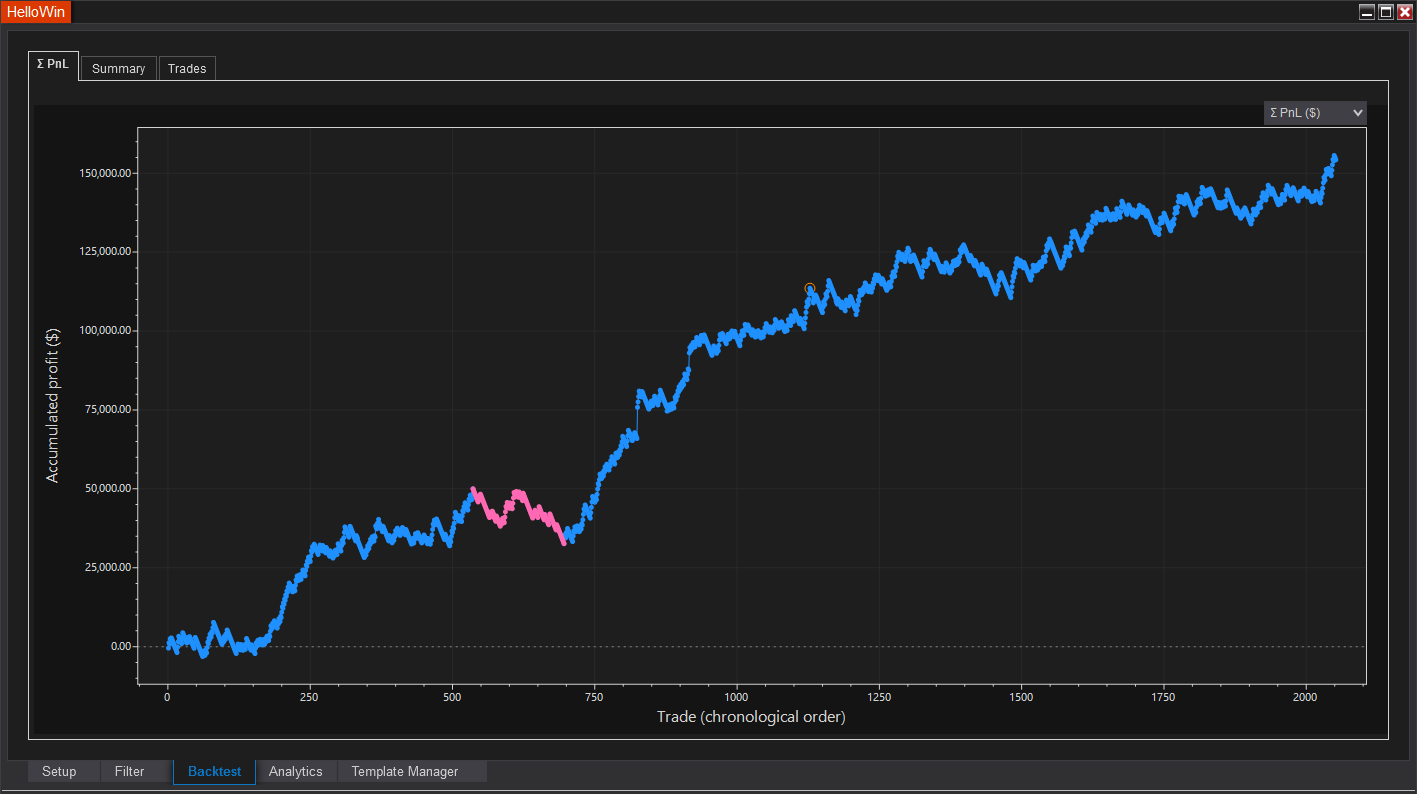Click the 1000 x-axis tick label
Image resolution: width=1417 pixels, height=794 pixels.
click(737, 696)
